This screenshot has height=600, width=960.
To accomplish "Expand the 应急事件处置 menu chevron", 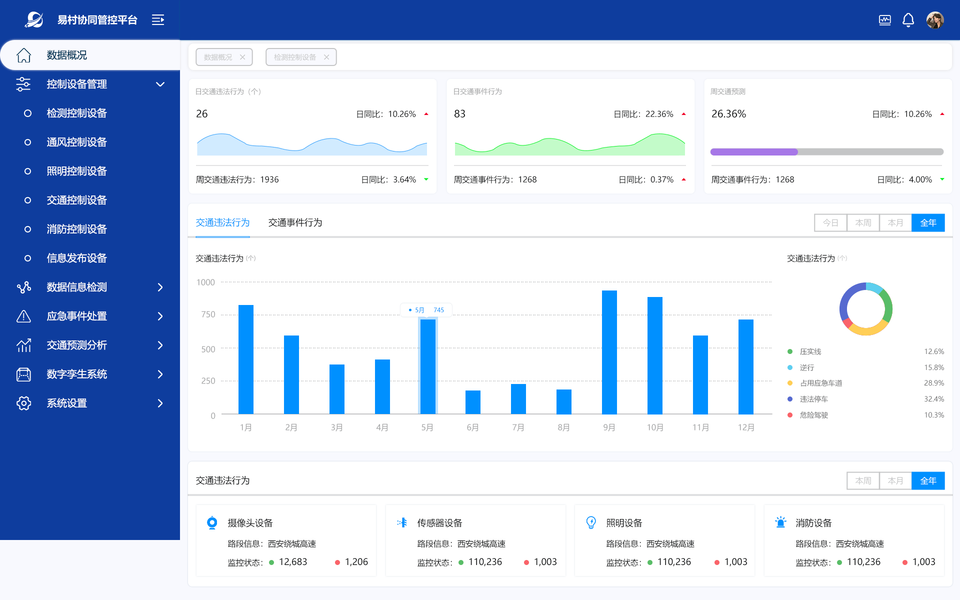I will point(160,316).
